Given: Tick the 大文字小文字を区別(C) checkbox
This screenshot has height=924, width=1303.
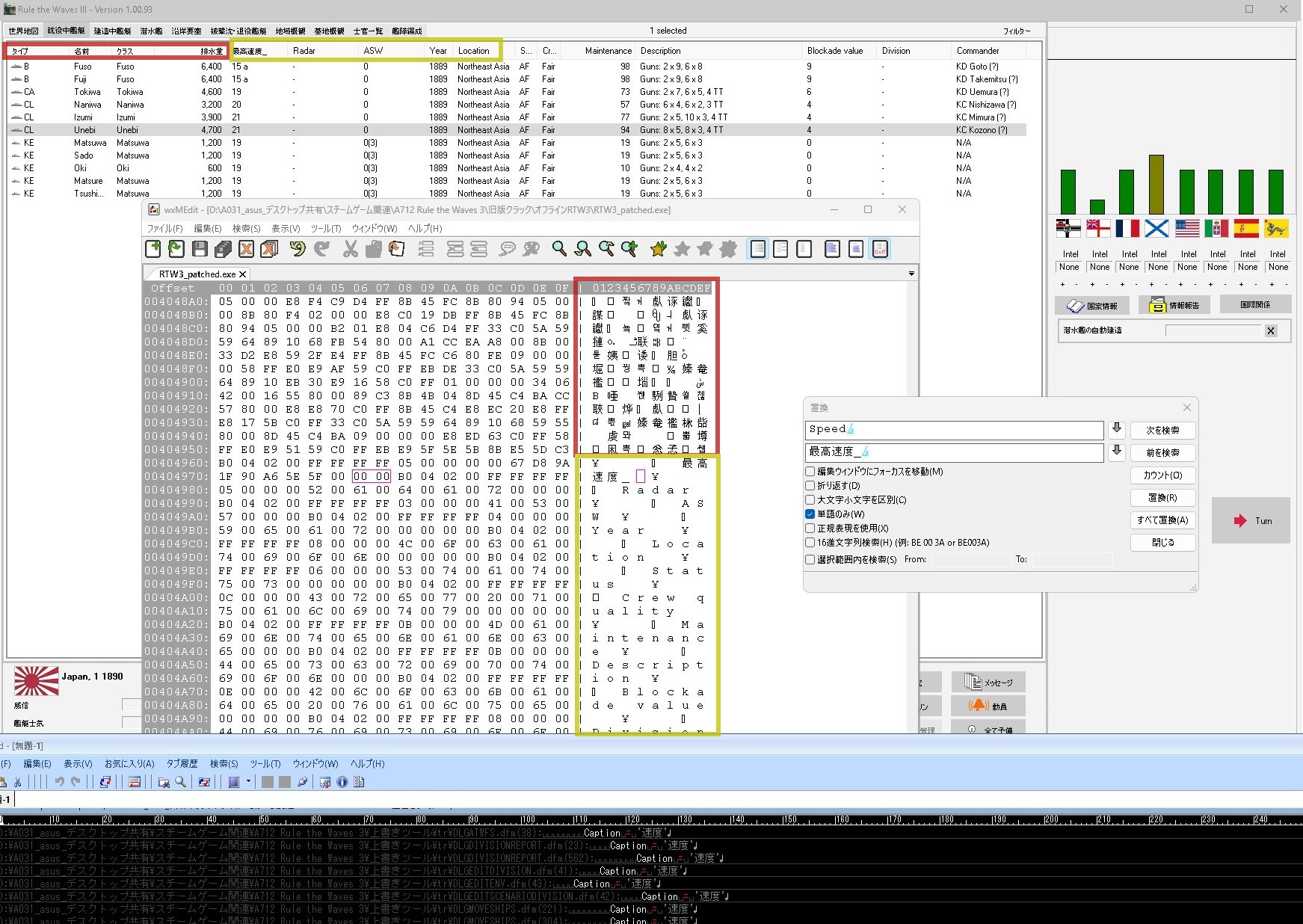Looking at the screenshot, I should point(810,500).
